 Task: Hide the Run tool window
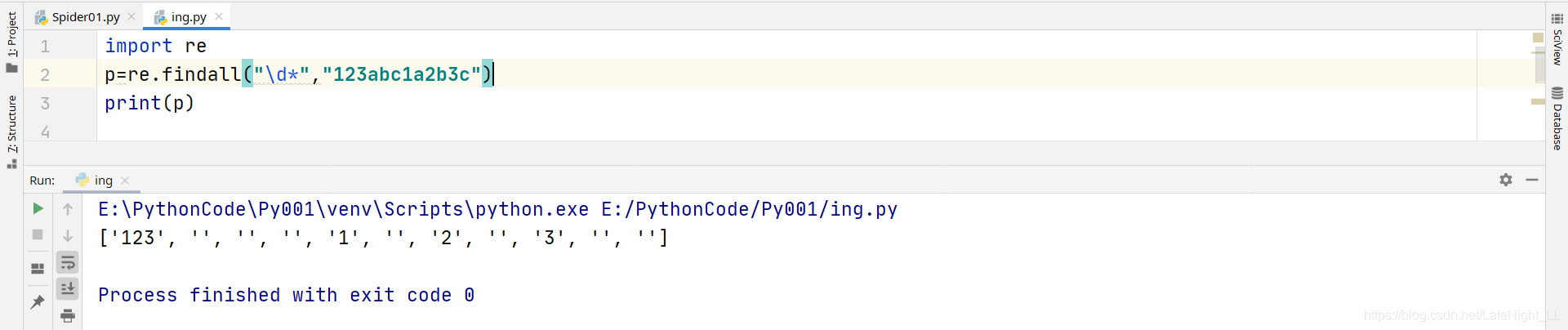1532,180
